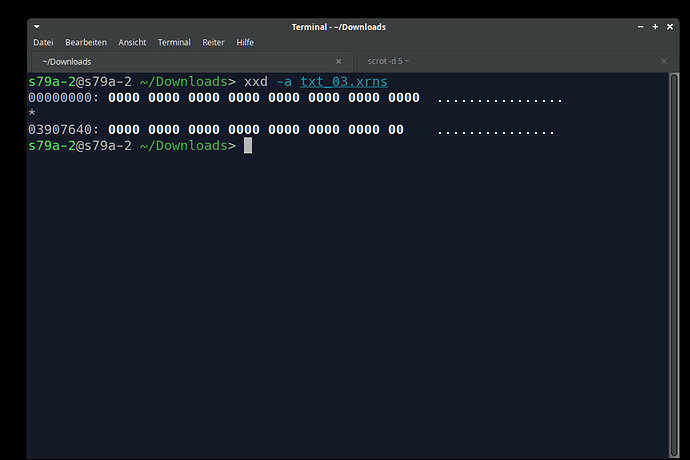Image resolution: width=690 pixels, height=460 pixels.
Task: Click the 03907640 offset in xxd output
Action: point(63,130)
